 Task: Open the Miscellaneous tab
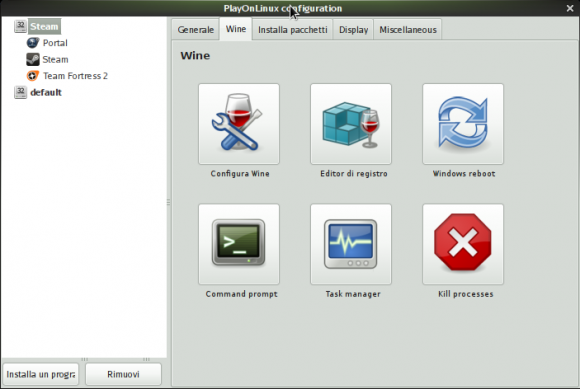point(408,30)
